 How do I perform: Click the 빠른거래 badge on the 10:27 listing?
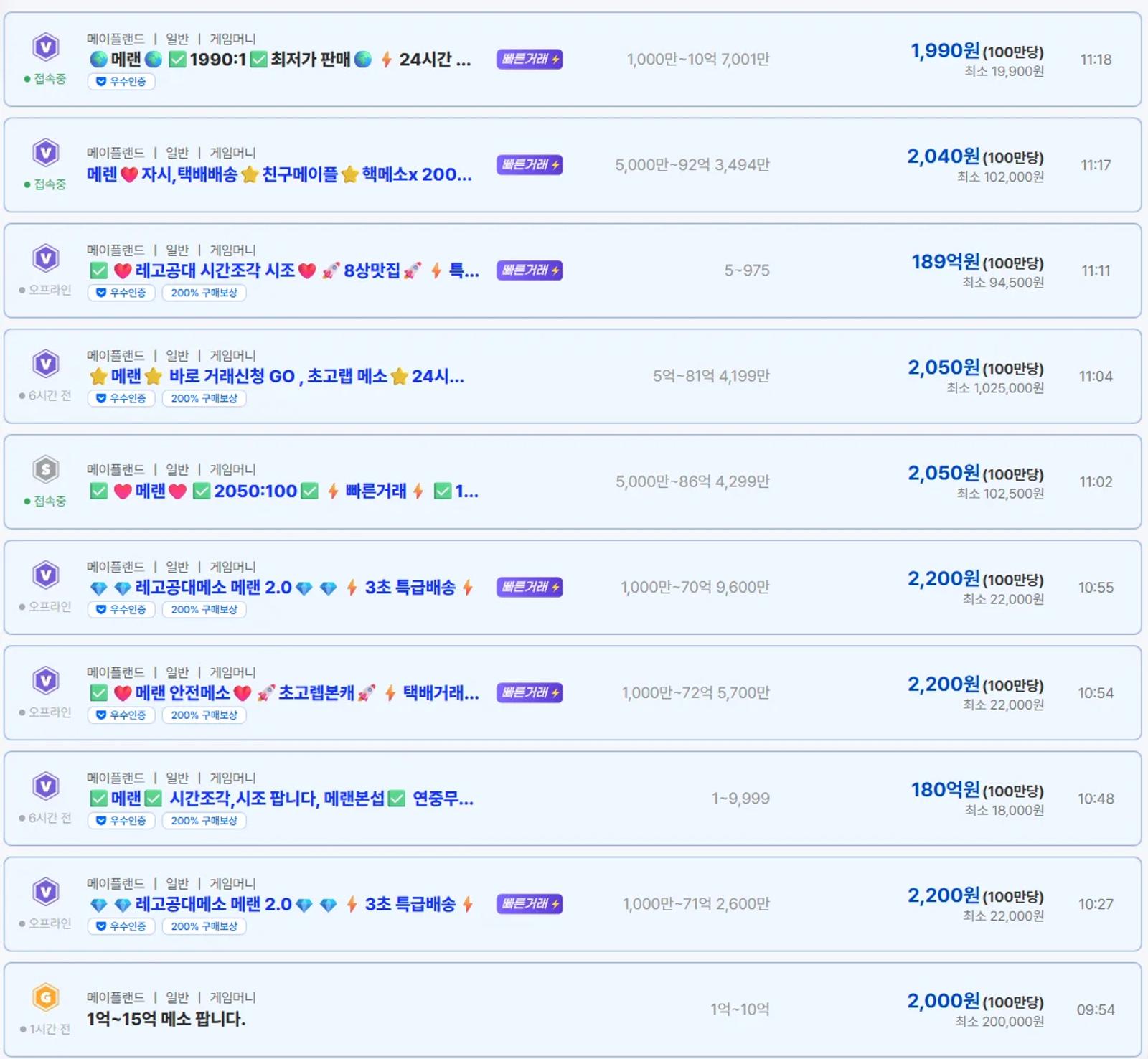pos(530,903)
